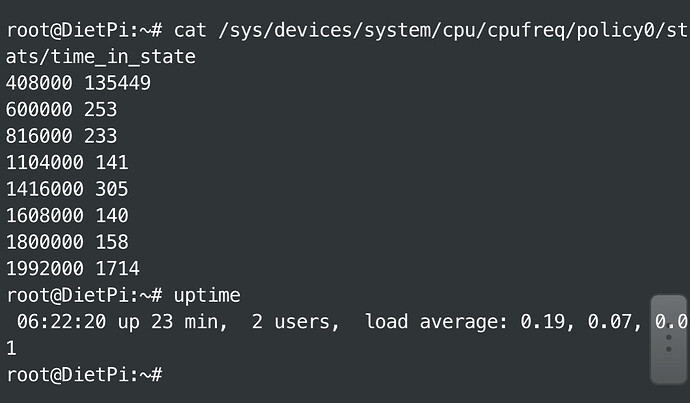The height and width of the screenshot is (403, 690).
Task: Place cursor at the last empty prompt
Action: click(x=169, y=375)
